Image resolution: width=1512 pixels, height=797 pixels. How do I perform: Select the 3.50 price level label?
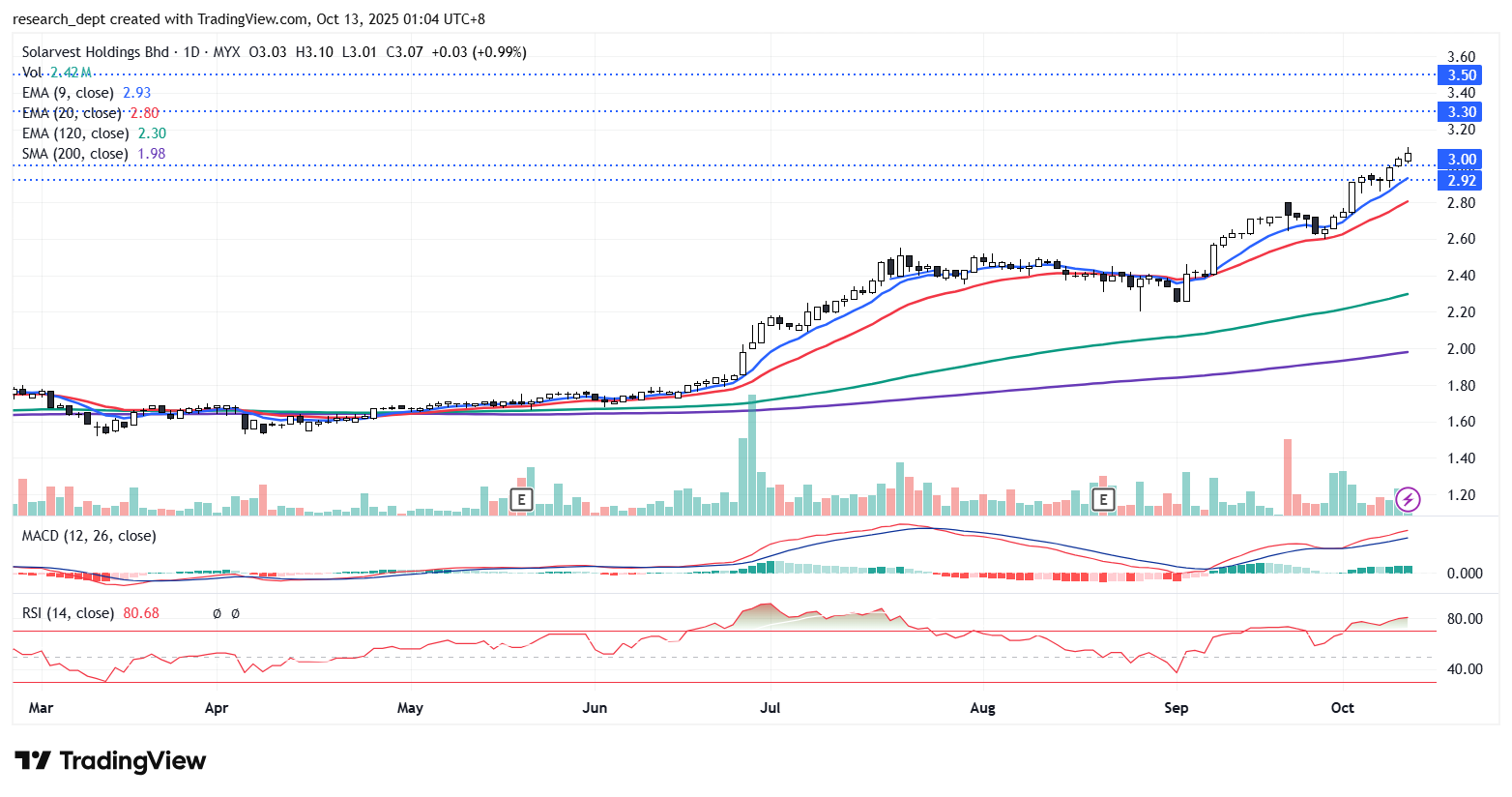point(1461,75)
